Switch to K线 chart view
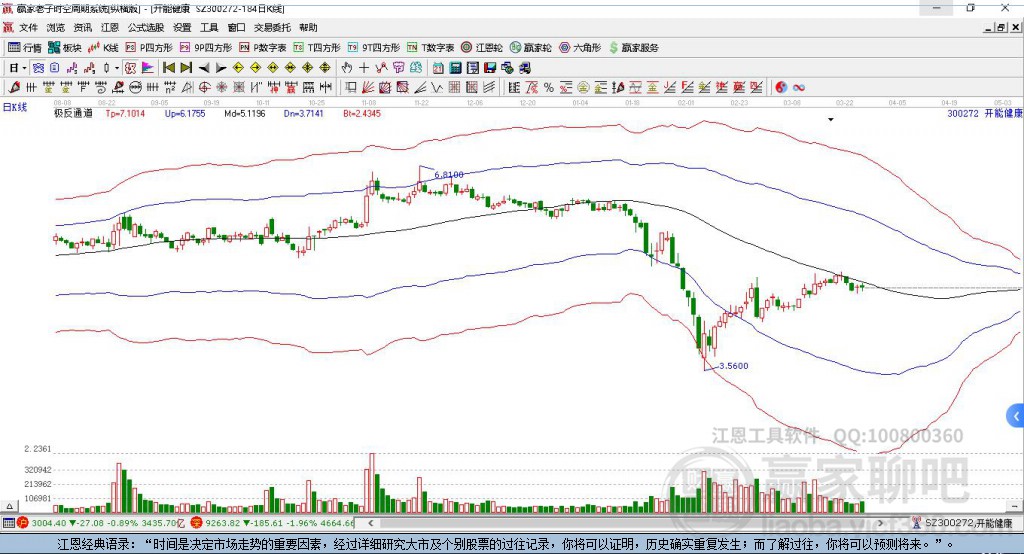The image size is (1024, 554). coord(104,47)
